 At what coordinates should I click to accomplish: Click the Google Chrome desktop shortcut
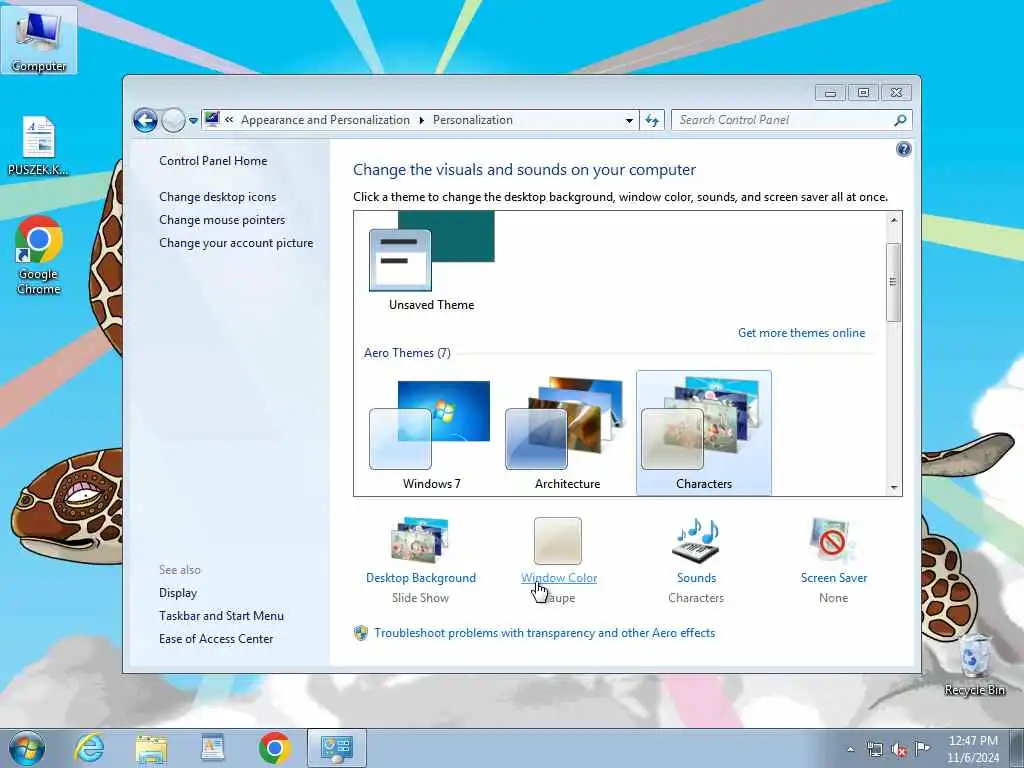[x=39, y=255]
